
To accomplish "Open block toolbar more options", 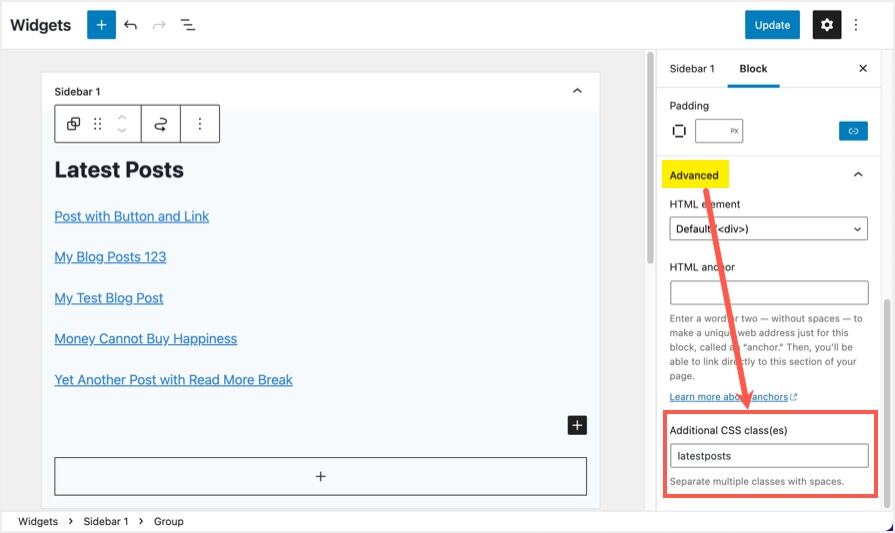I will [x=200, y=124].
